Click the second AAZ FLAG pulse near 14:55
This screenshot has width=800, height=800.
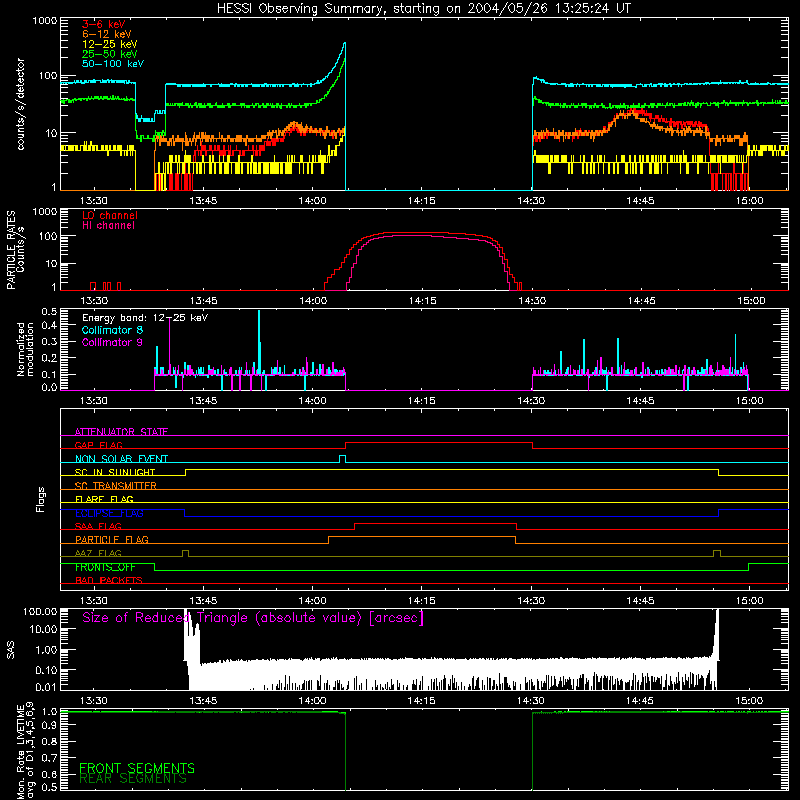click(x=717, y=553)
